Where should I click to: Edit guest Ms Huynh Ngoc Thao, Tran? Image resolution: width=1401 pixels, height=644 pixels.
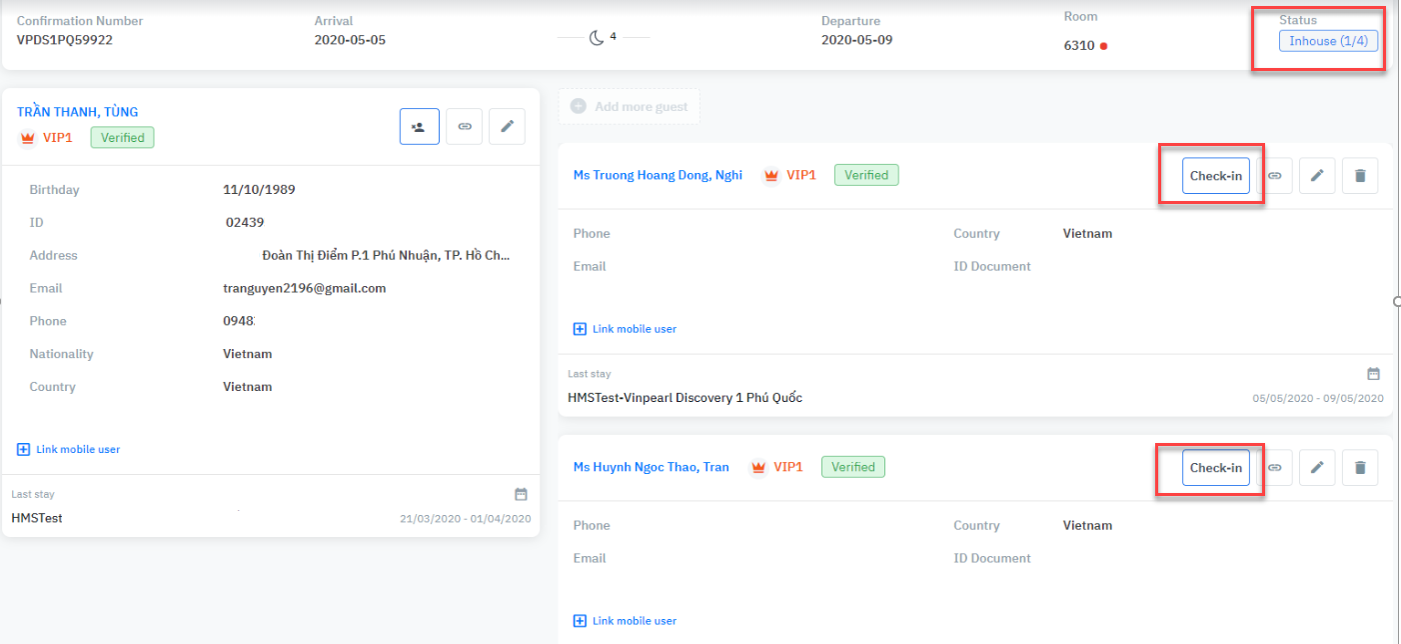tap(1317, 467)
